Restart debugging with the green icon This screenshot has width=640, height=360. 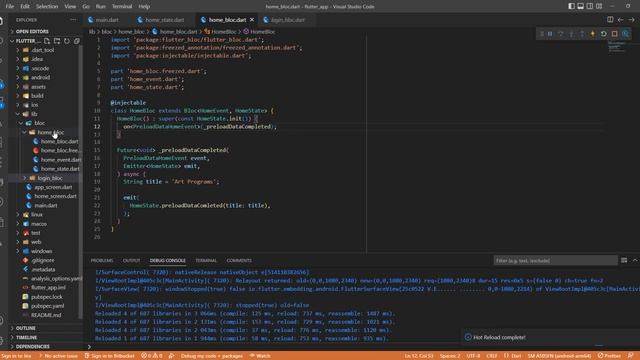pos(604,34)
